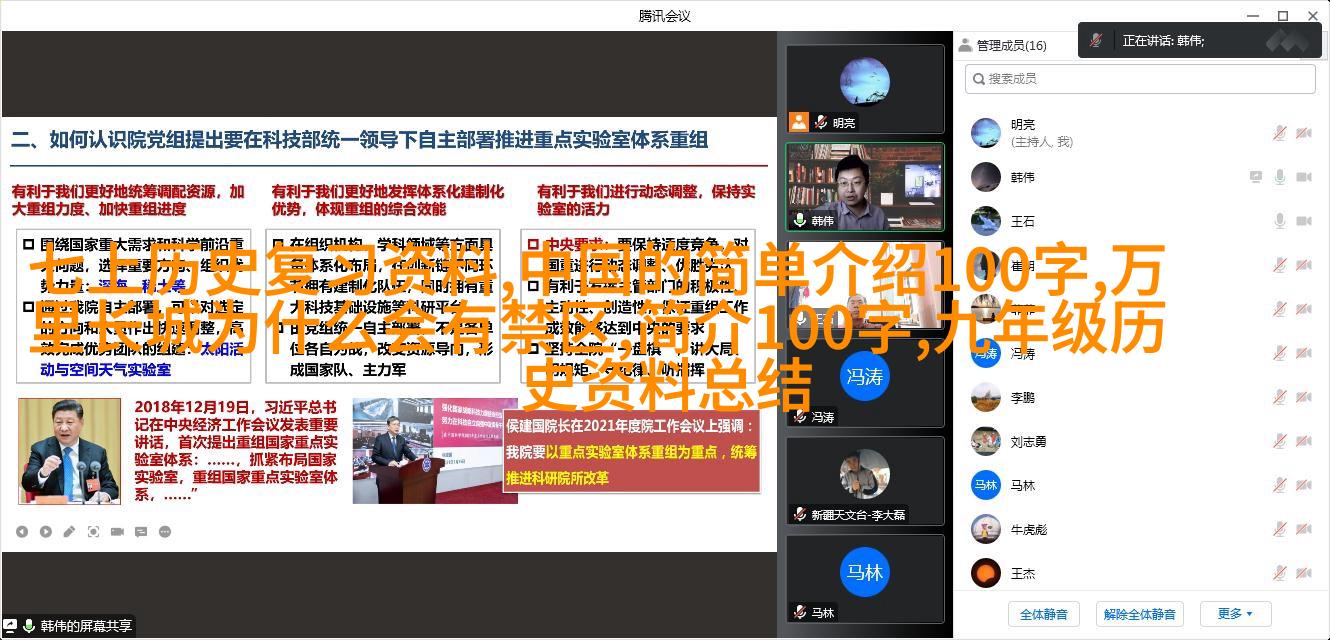Screen dimensions: 1330x640
Task: Toggle 韩伟's microphone in member list
Action: [1279, 177]
